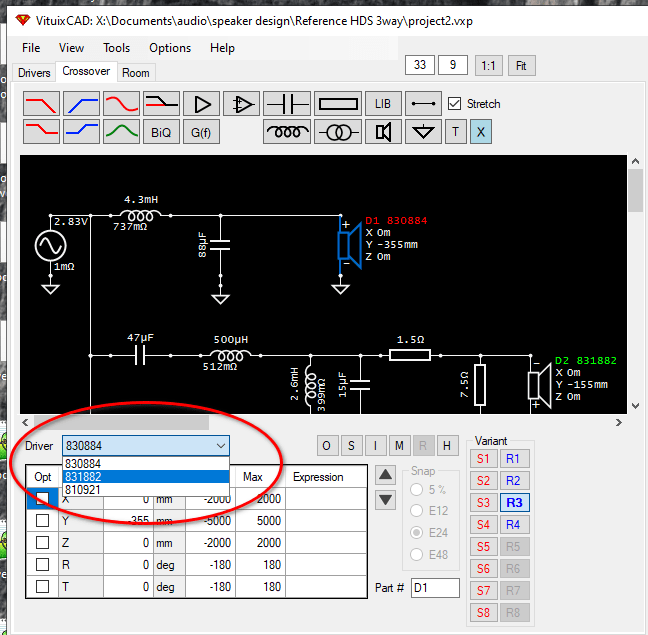Tick the Opt checkbox for Y row
This screenshot has height=635, width=648.
(x=42, y=521)
